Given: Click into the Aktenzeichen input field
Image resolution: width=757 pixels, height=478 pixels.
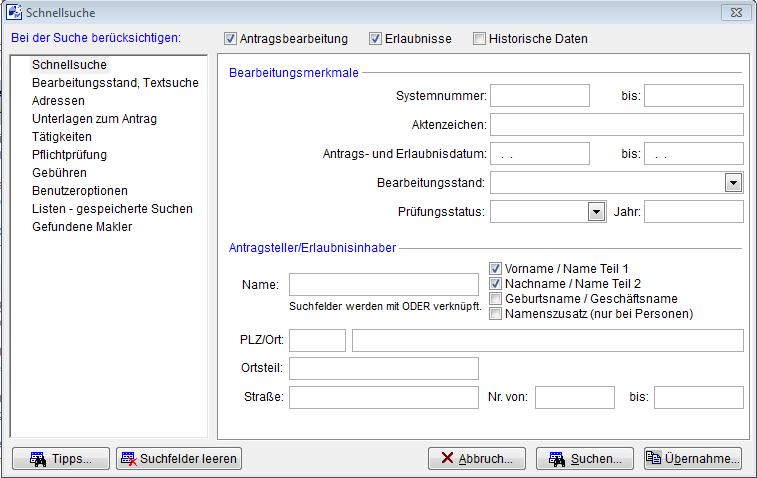Looking at the screenshot, I should [616, 124].
